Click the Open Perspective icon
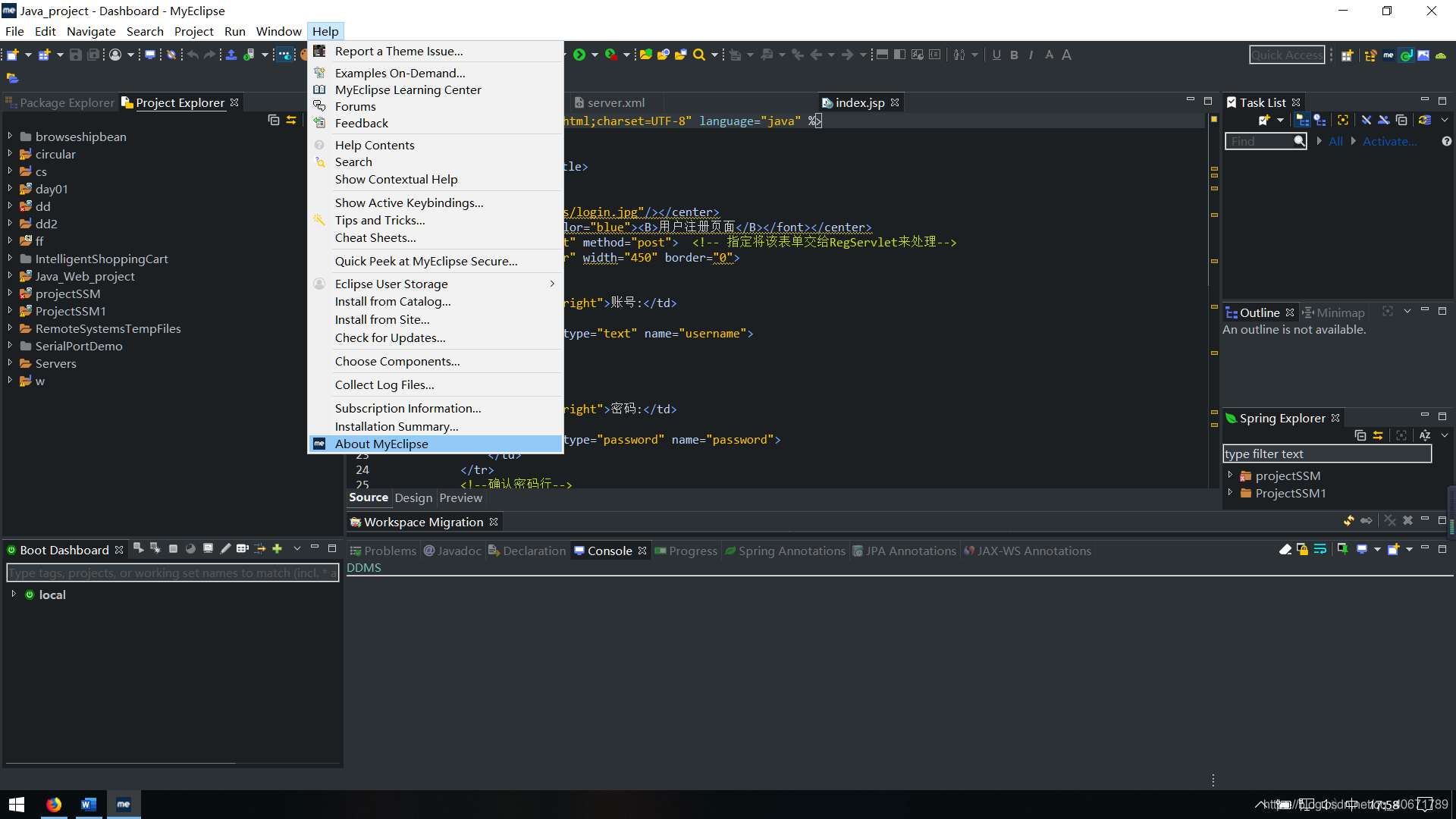This screenshot has width=1456, height=819. pyautogui.click(x=1347, y=55)
